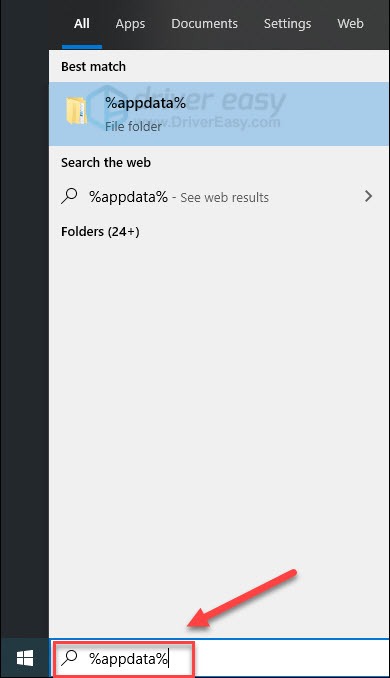Click the Best match heading
The width and height of the screenshot is (390, 678).
click(93, 67)
